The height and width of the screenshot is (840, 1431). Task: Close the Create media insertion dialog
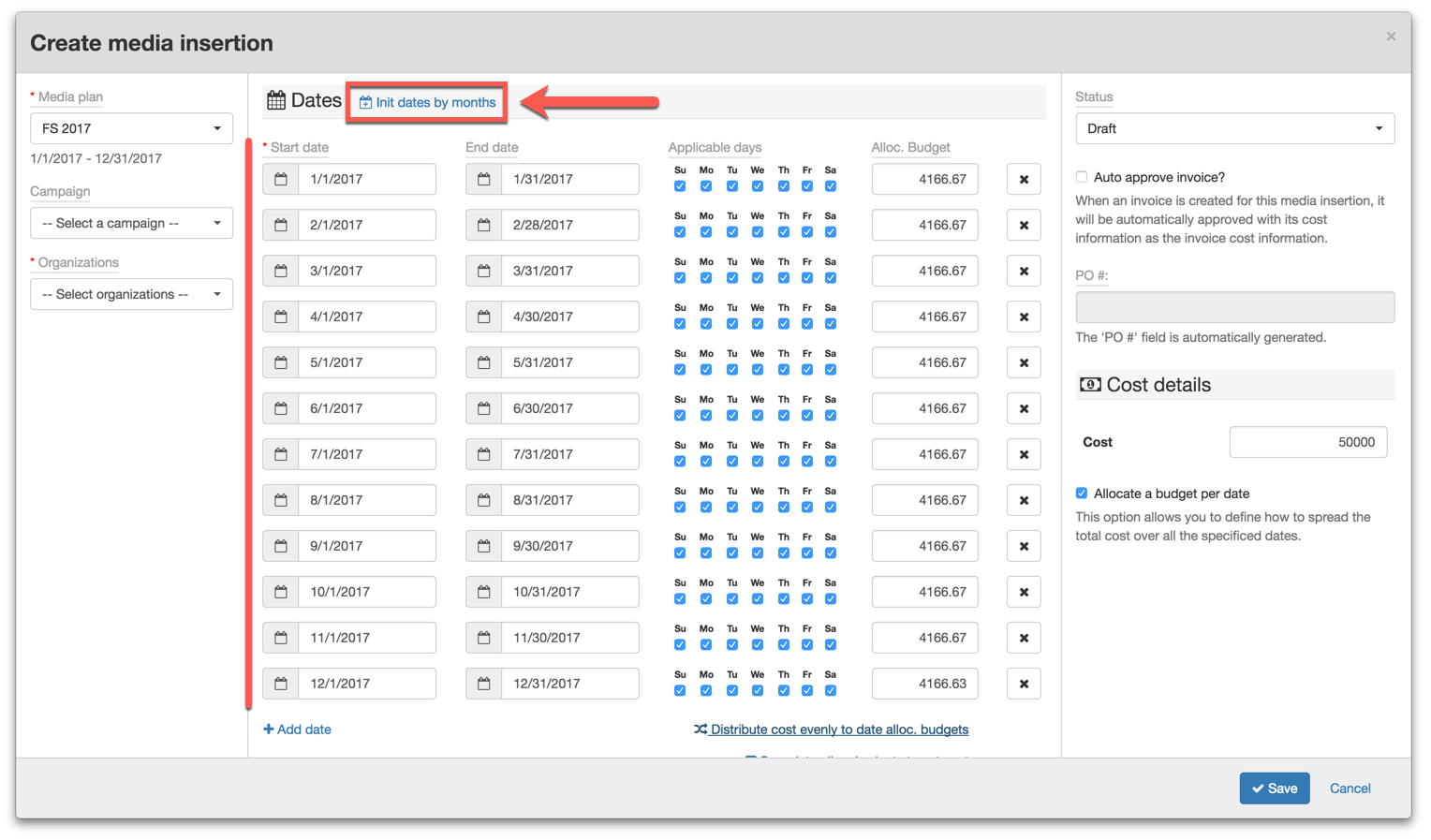point(1391,37)
